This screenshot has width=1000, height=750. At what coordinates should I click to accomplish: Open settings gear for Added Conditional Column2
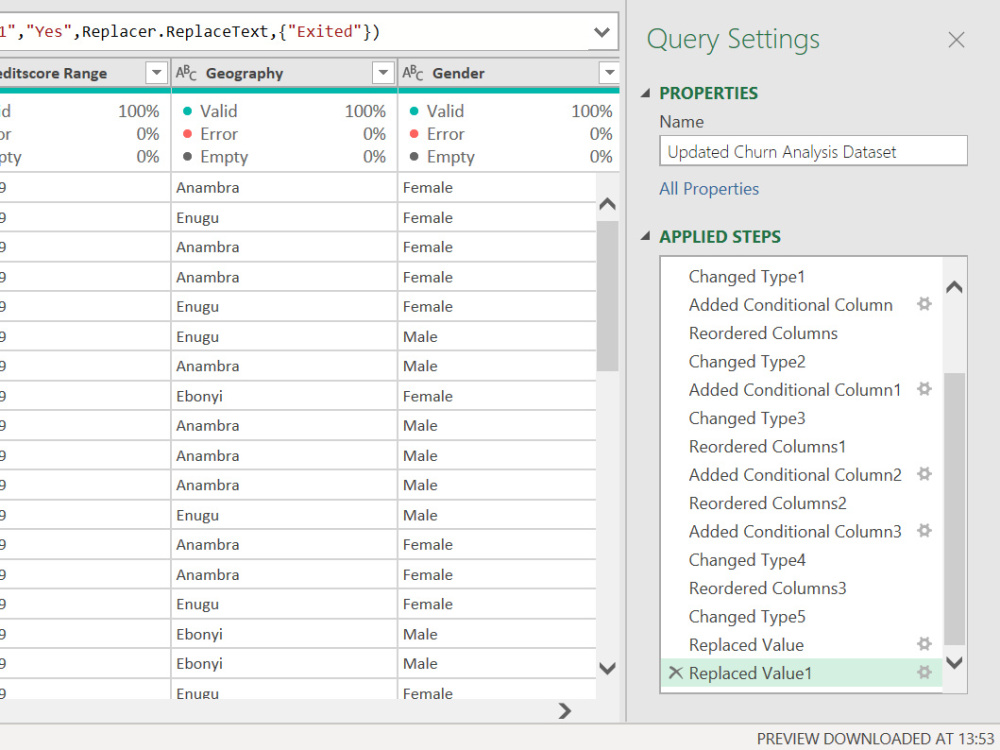(924, 474)
